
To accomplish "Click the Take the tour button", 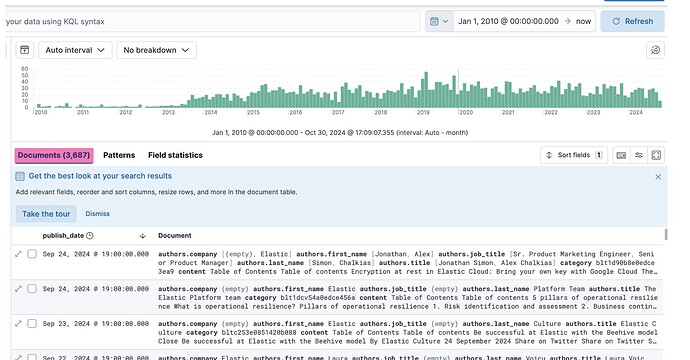I will click(x=46, y=214).
